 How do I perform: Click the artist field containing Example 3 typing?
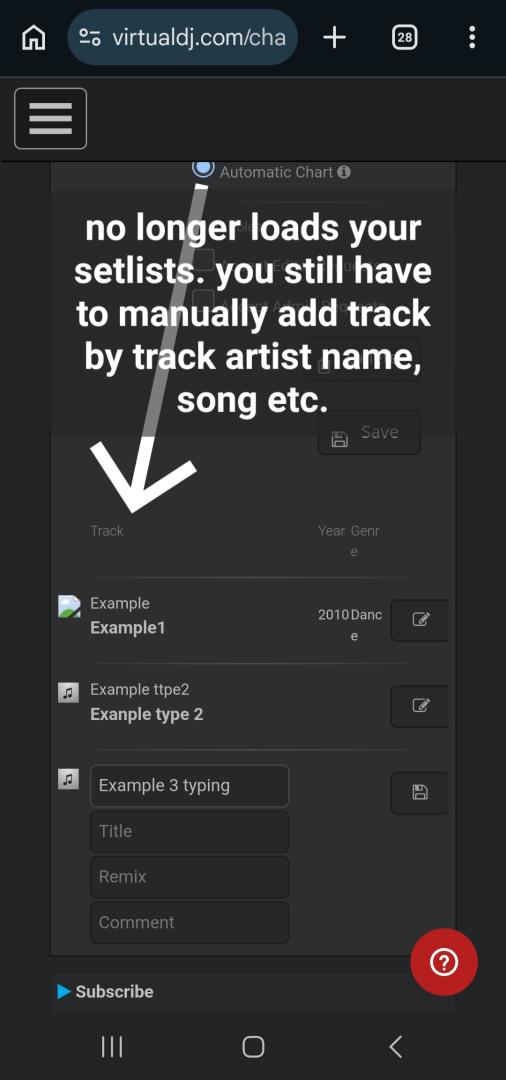[x=189, y=786]
